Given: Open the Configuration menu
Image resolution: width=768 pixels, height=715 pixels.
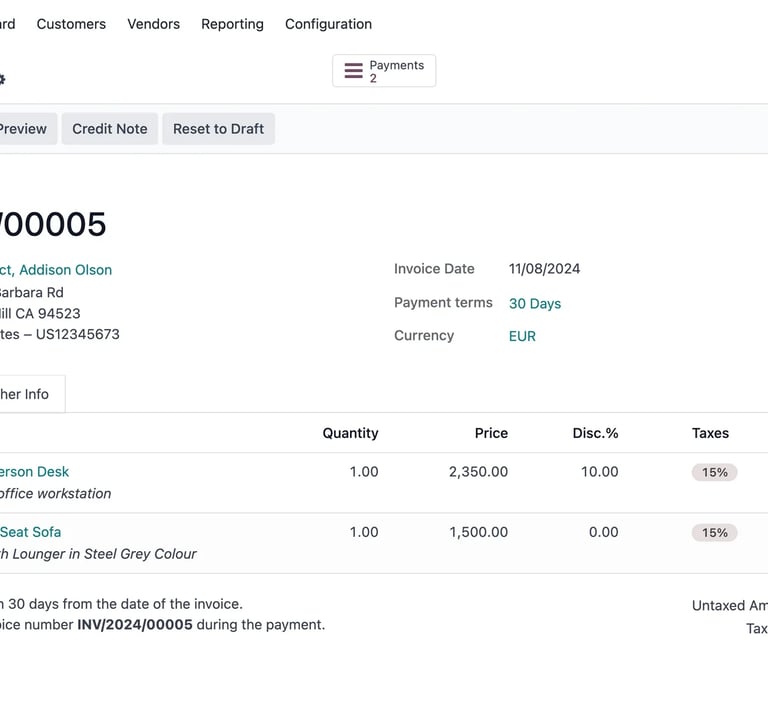Looking at the screenshot, I should [328, 24].
